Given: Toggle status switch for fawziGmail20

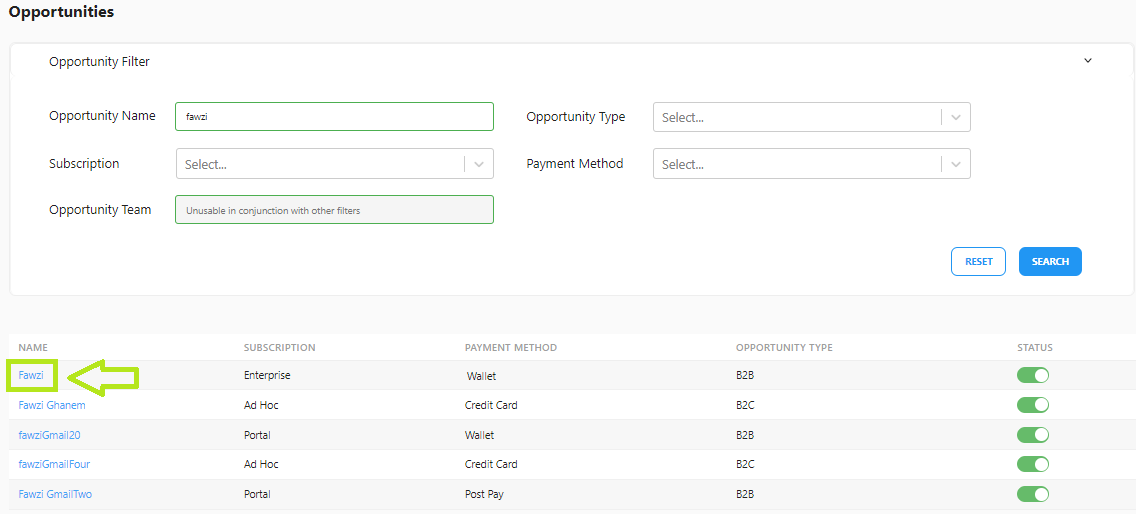Looking at the screenshot, I should [x=1033, y=434].
